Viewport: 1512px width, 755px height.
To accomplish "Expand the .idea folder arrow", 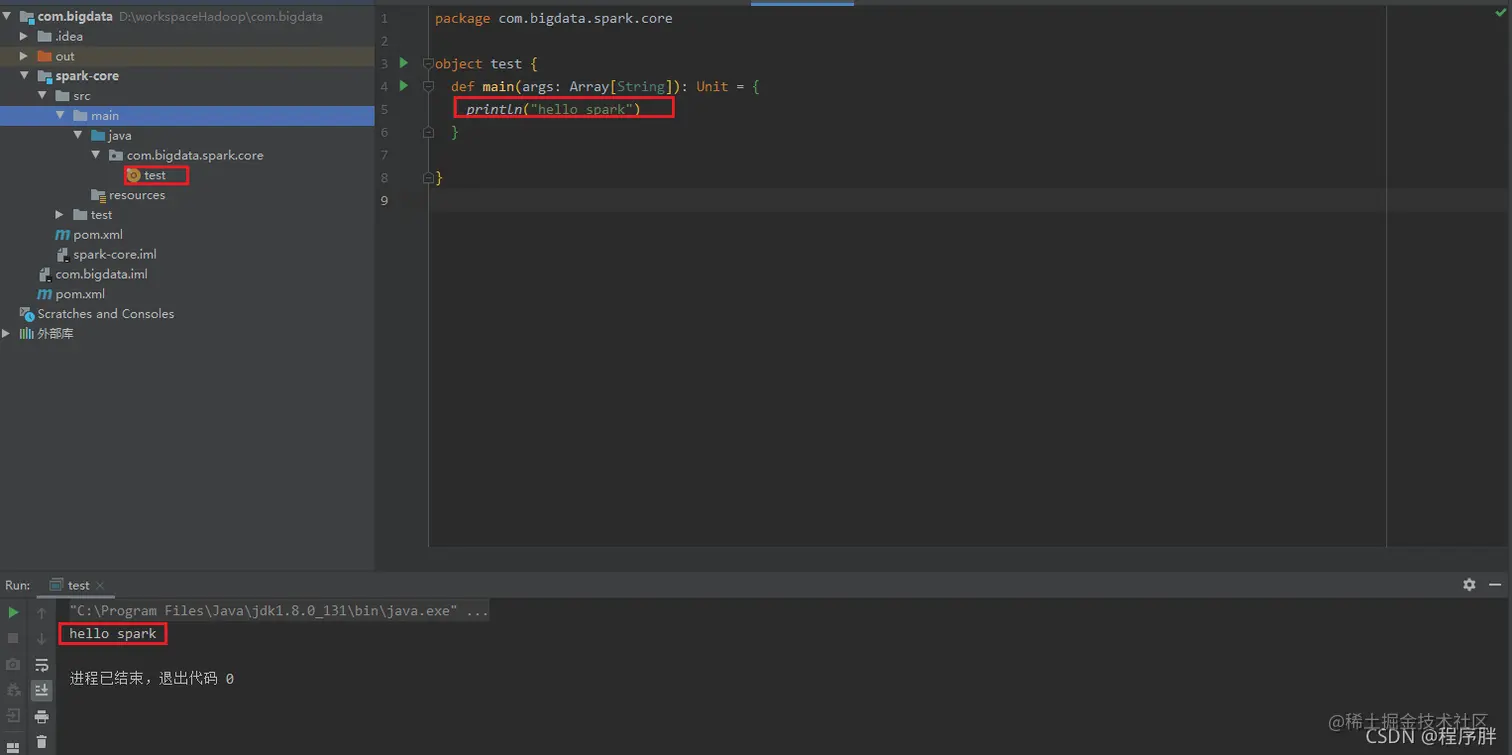I will (x=25, y=36).
